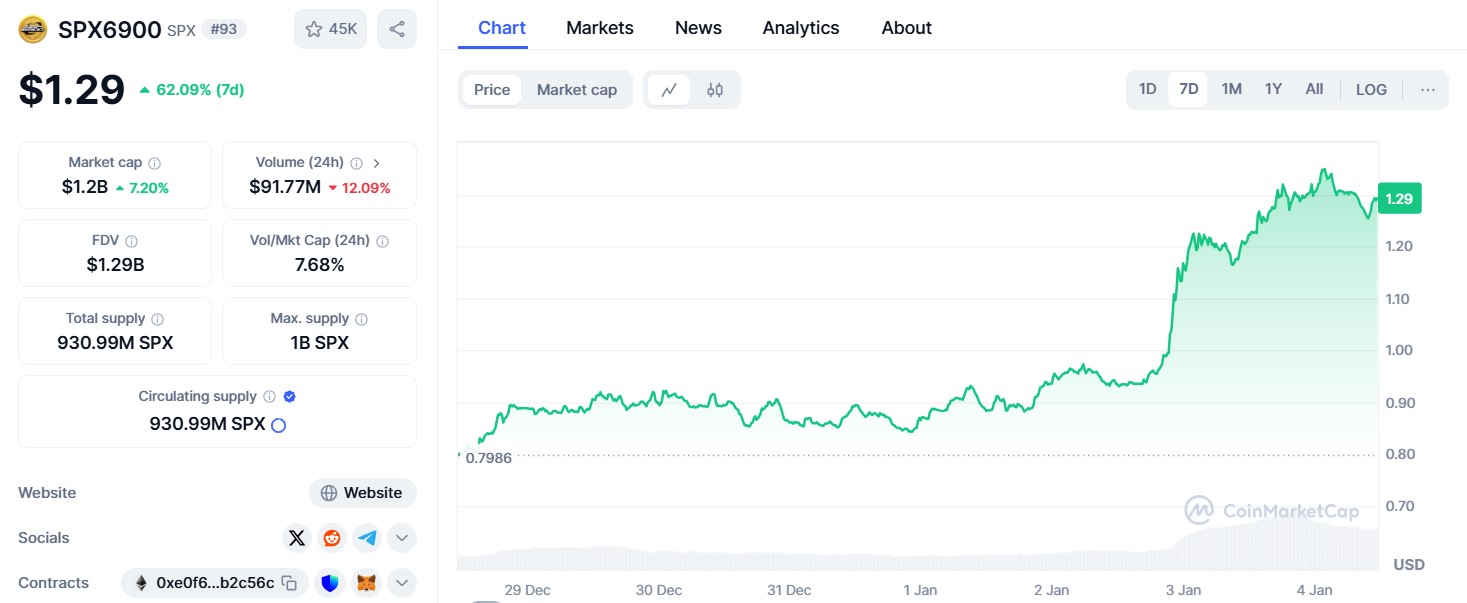Click the blue shield security icon

point(330,583)
